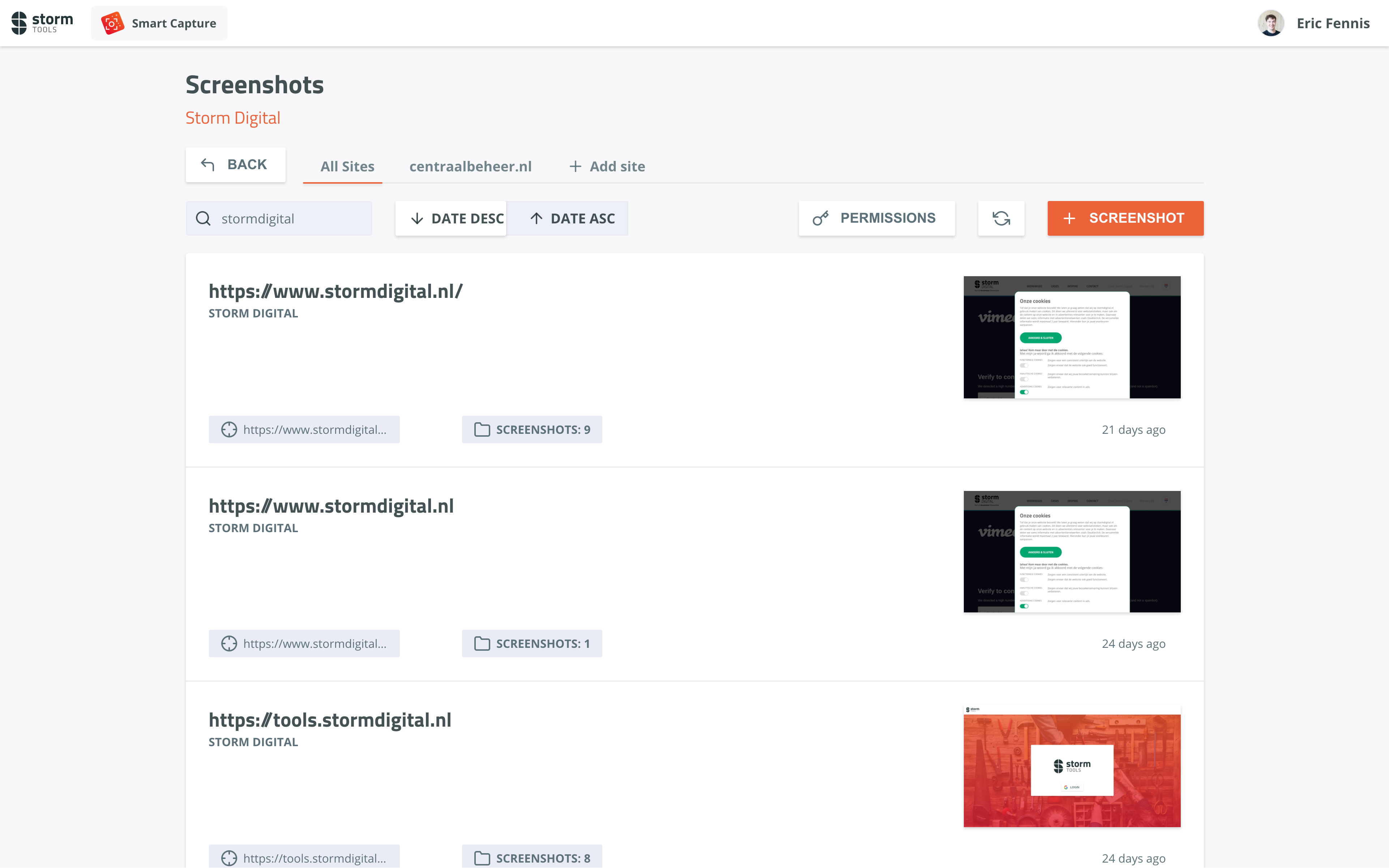This screenshot has height=868, width=1389.
Task: Open tools.stormdigital.nl thumbnail preview
Action: [x=1072, y=766]
